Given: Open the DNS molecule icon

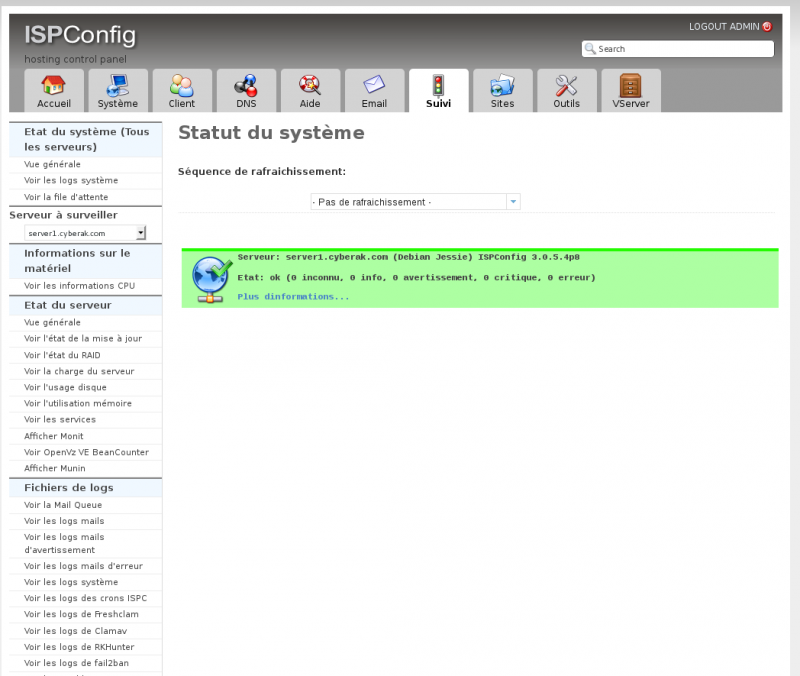Looking at the screenshot, I should [246, 85].
